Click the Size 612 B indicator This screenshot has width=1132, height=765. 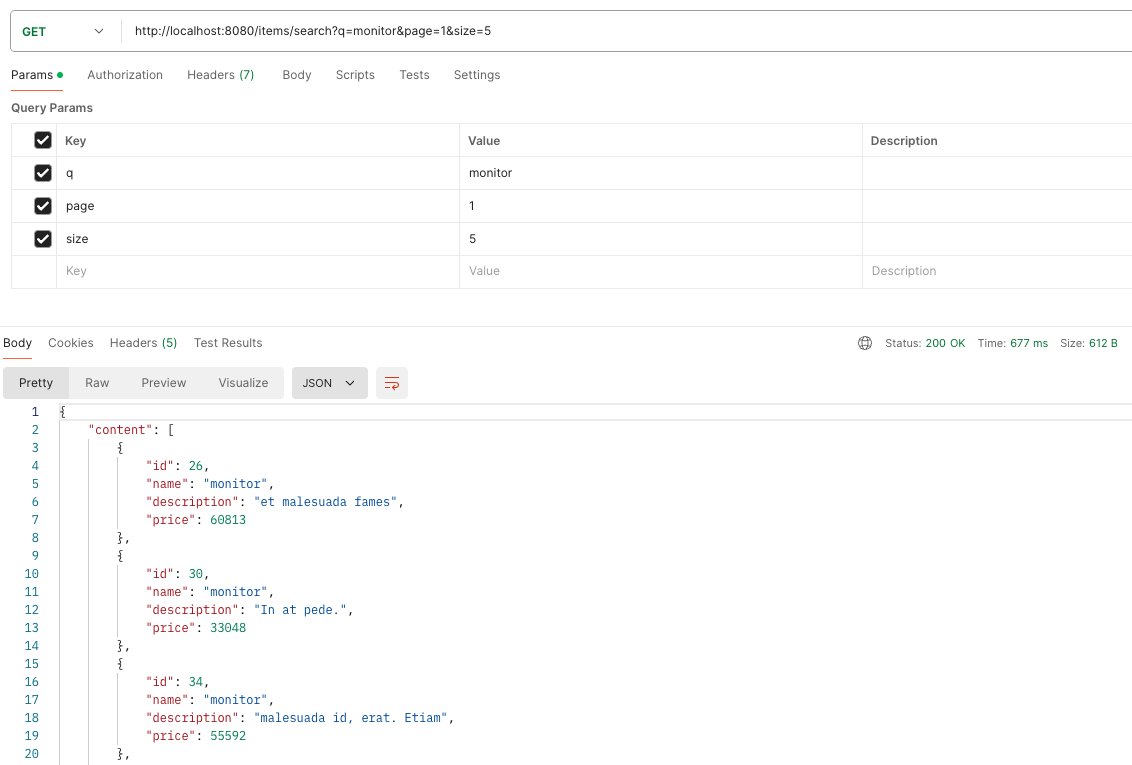coord(1089,344)
